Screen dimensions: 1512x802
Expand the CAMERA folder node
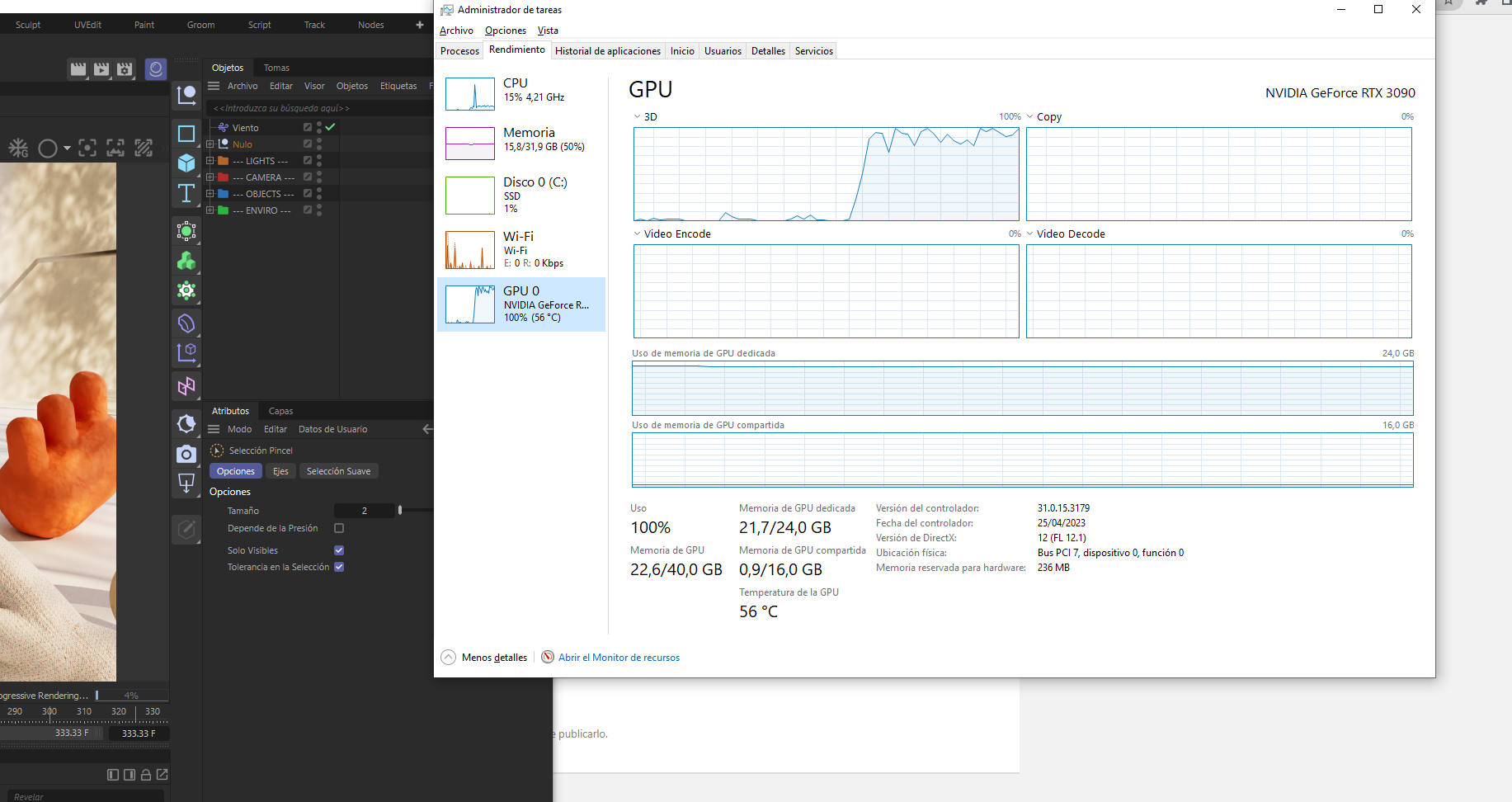click(210, 177)
